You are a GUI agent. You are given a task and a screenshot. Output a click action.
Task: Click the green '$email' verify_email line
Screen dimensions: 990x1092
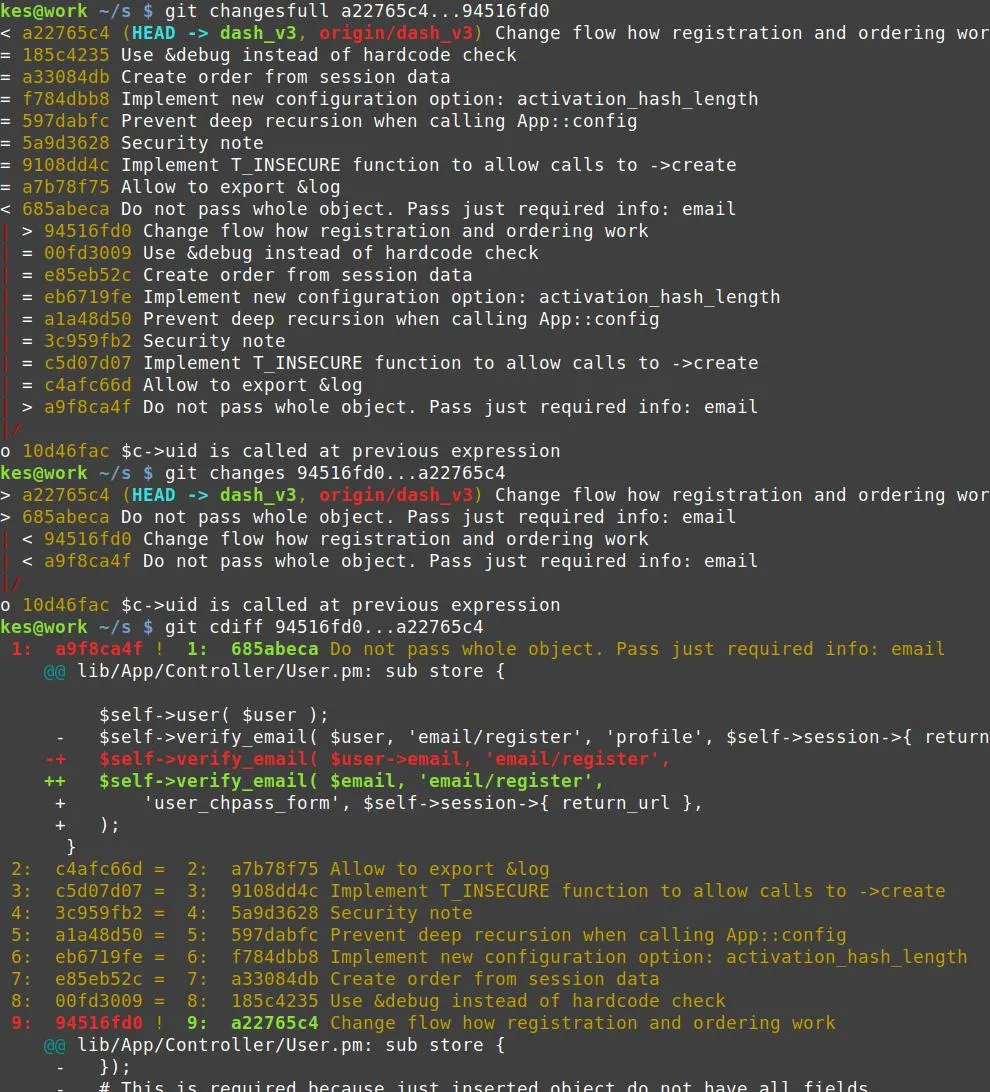click(x=324, y=781)
